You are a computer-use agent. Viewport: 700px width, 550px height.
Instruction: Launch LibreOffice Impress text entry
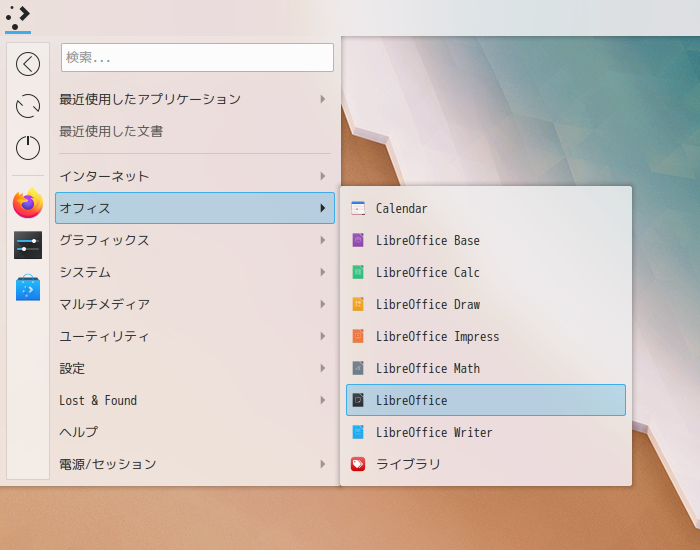pyautogui.click(x=438, y=336)
